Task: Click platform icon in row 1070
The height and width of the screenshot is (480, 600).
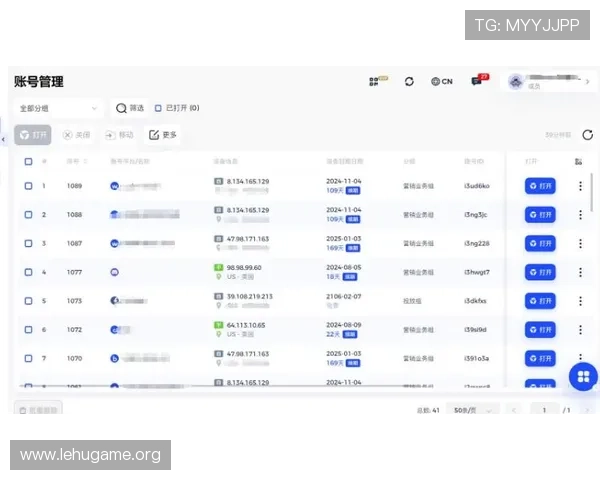Action: coord(114,358)
